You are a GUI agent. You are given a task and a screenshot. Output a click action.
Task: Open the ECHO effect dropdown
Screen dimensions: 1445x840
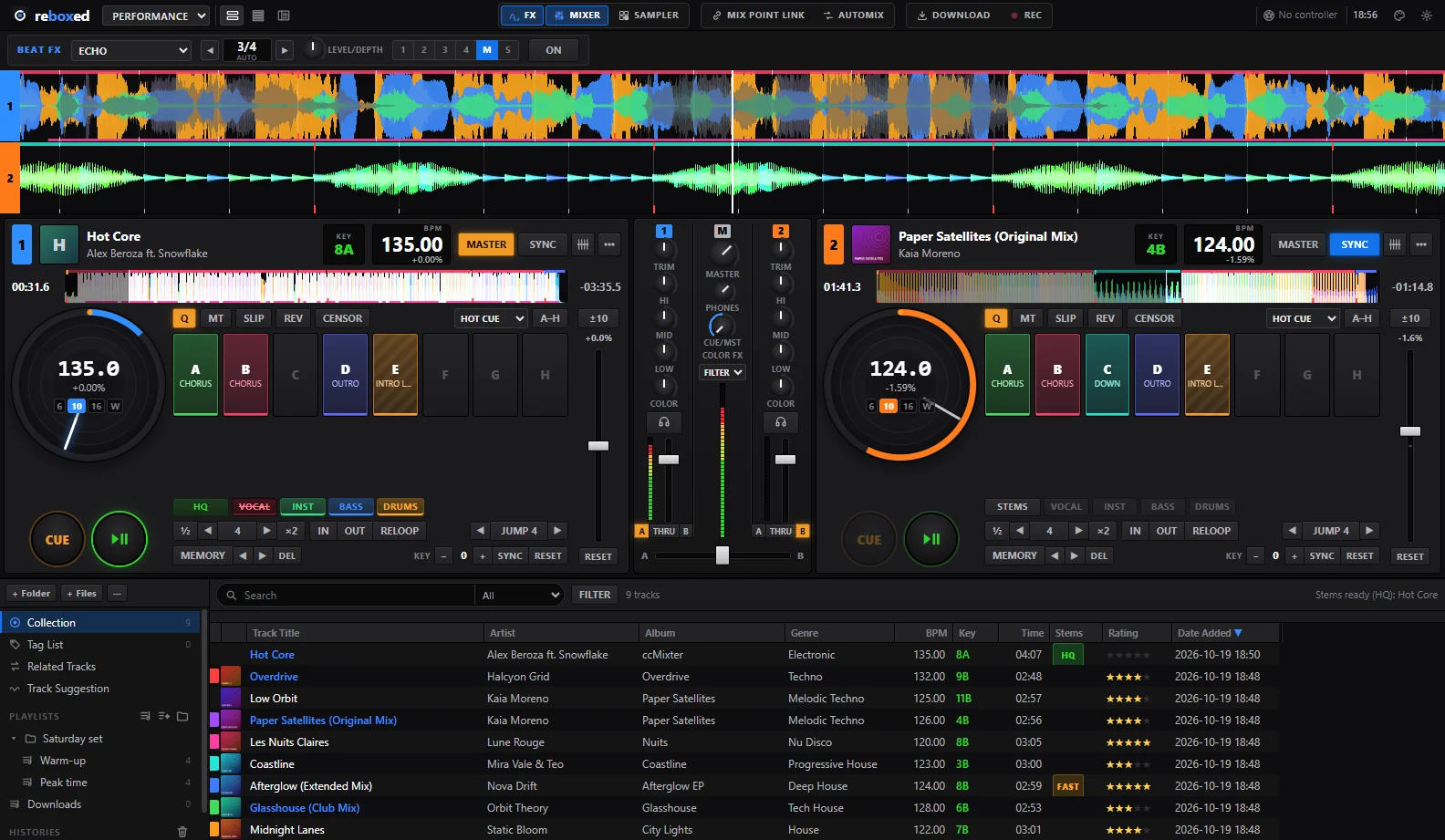point(133,50)
